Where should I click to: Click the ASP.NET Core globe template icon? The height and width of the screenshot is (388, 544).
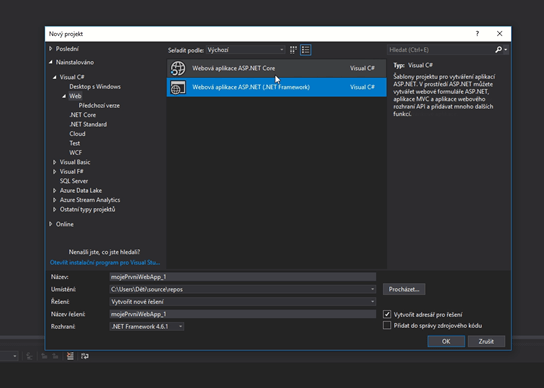pos(178,68)
